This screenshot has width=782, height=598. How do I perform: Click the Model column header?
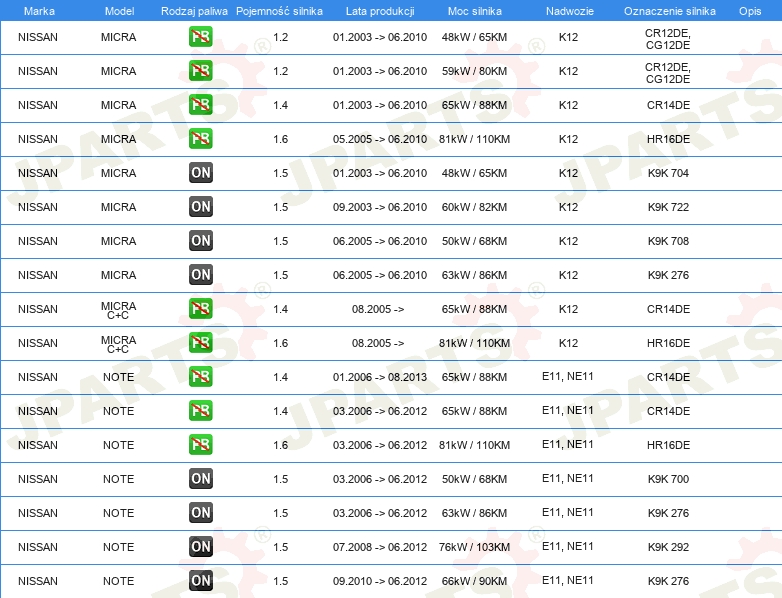coord(119,11)
